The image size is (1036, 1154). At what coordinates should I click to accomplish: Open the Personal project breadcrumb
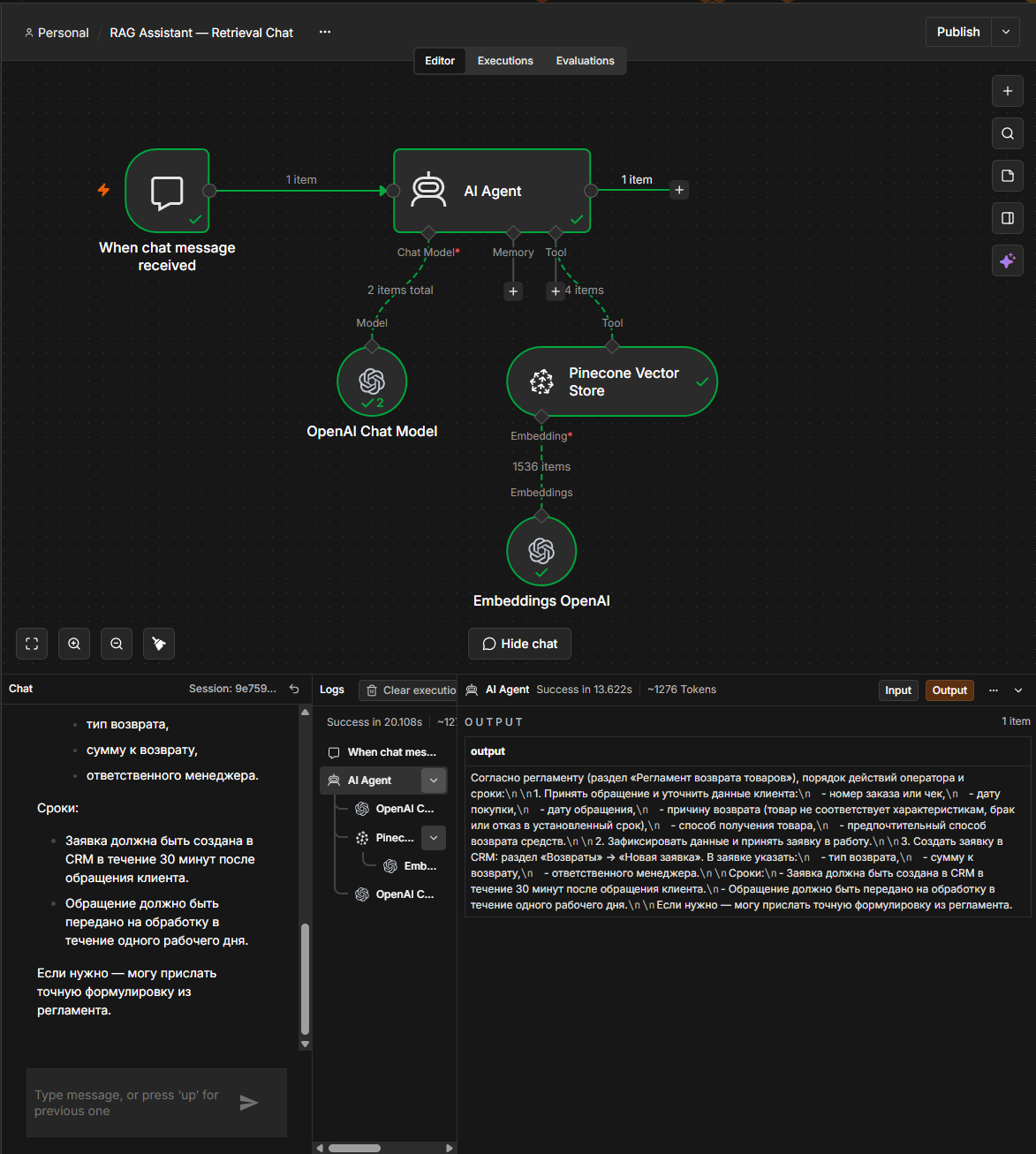tap(57, 33)
